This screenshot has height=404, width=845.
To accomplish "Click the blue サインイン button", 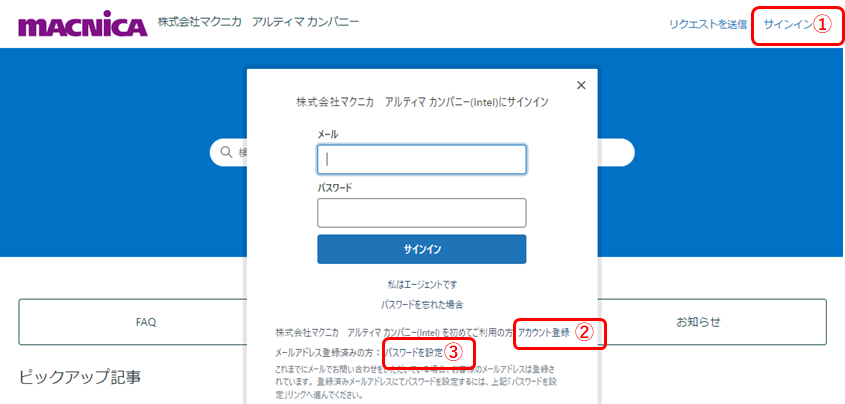I will [x=421, y=249].
